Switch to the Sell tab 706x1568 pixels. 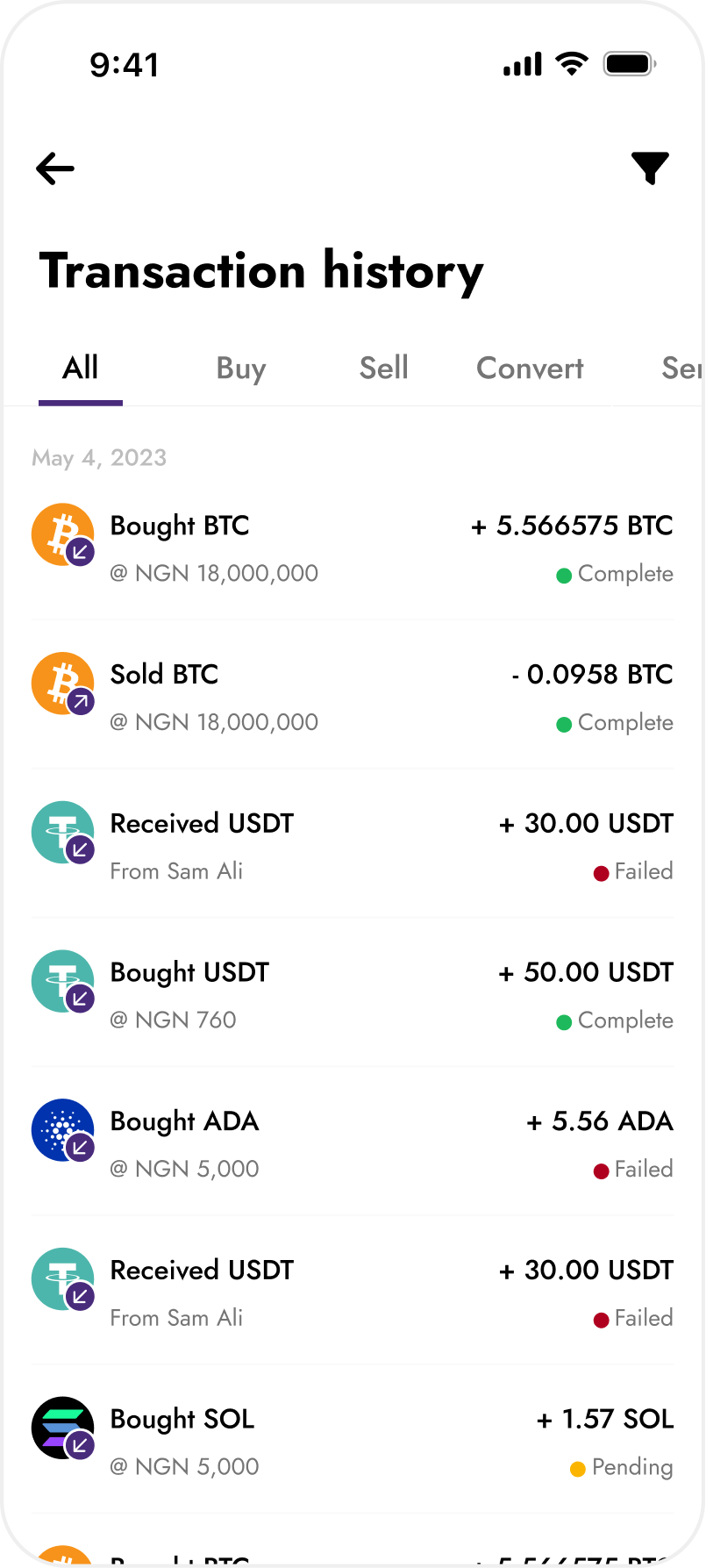[x=384, y=368]
